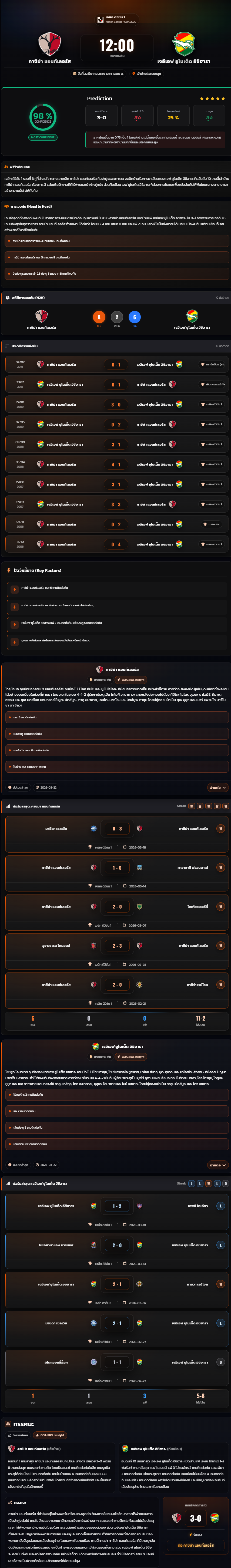The height and width of the screenshot is (1568, 231).
Task: Click the L result badge on JEF 1-2 match
Action: click(x=220, y=1206)
